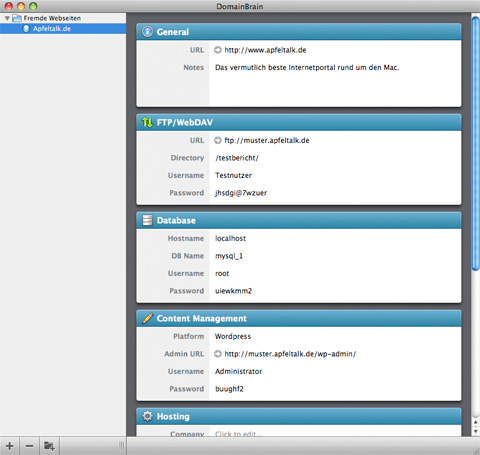
Task: Open the FTP URL via its arrow icon
Action: click(x=218, y=140)
